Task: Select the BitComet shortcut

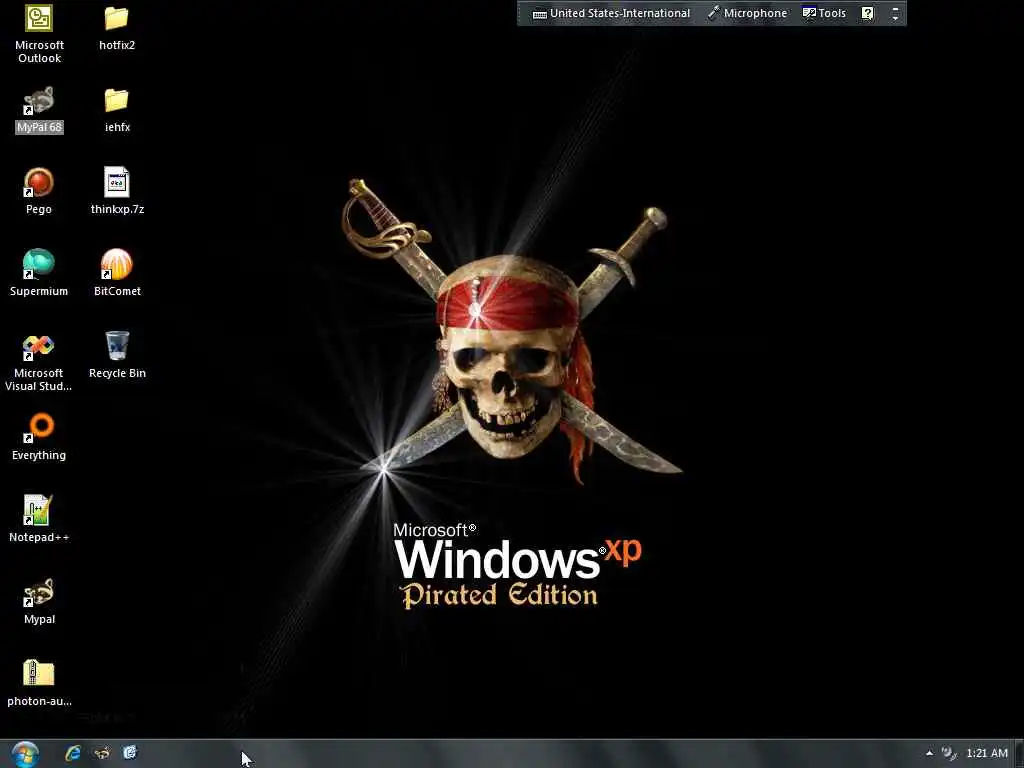Action: pyautogui.click(x=117, y=274)
